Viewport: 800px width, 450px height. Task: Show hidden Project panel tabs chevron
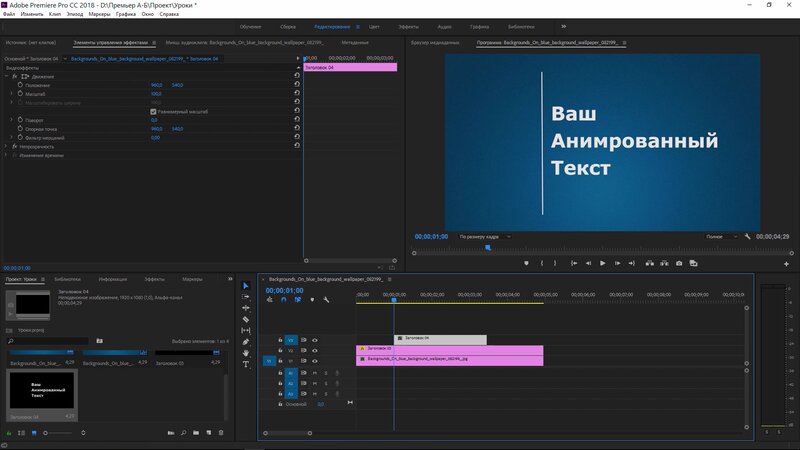point(230,279)
